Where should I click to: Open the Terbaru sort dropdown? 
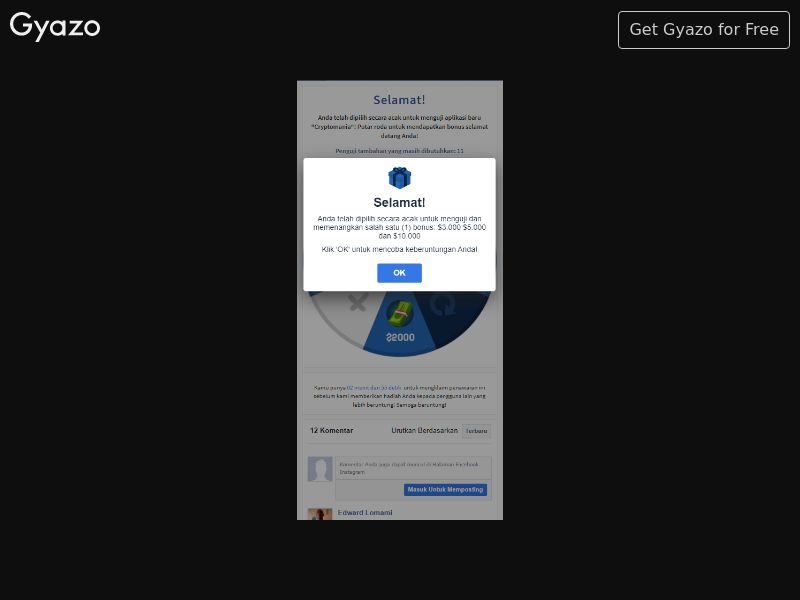[x=476, y=431]
